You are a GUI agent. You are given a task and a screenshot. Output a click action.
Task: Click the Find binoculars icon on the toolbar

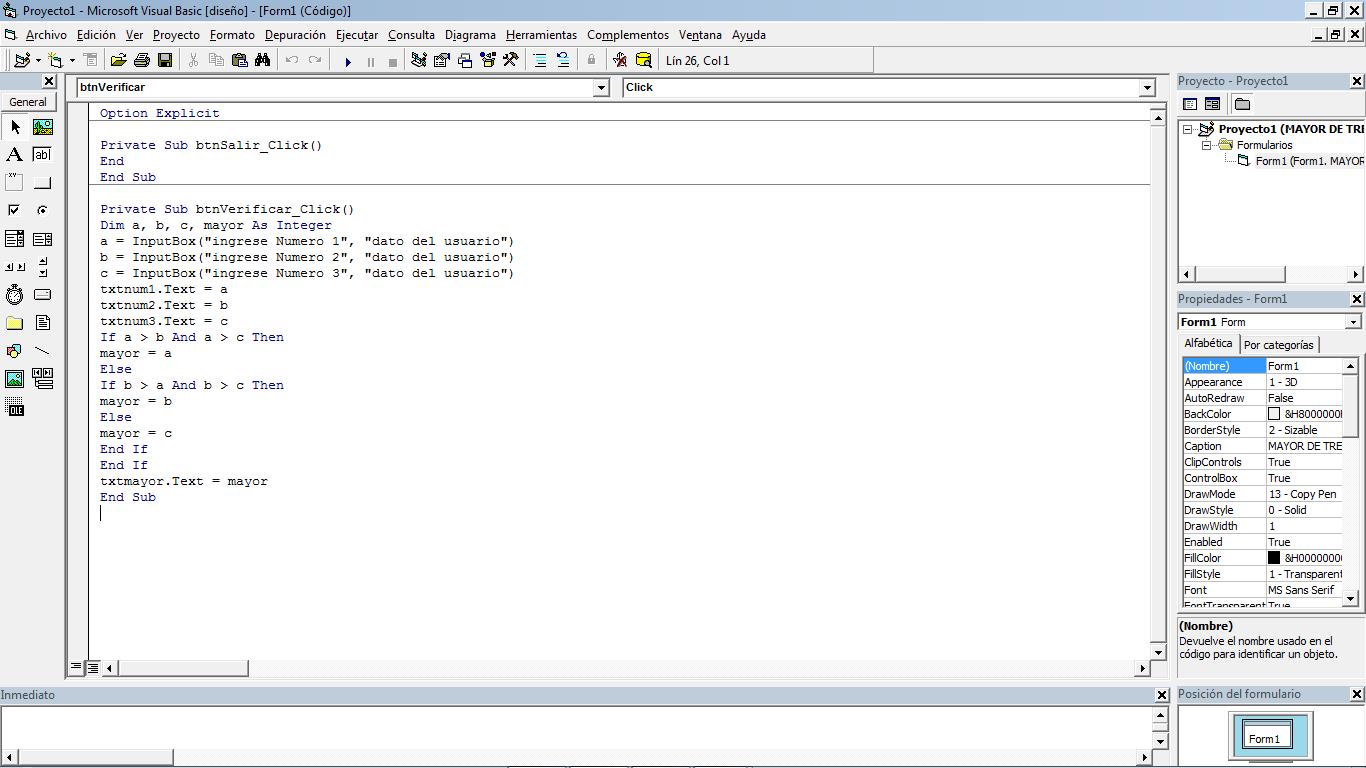264,60
